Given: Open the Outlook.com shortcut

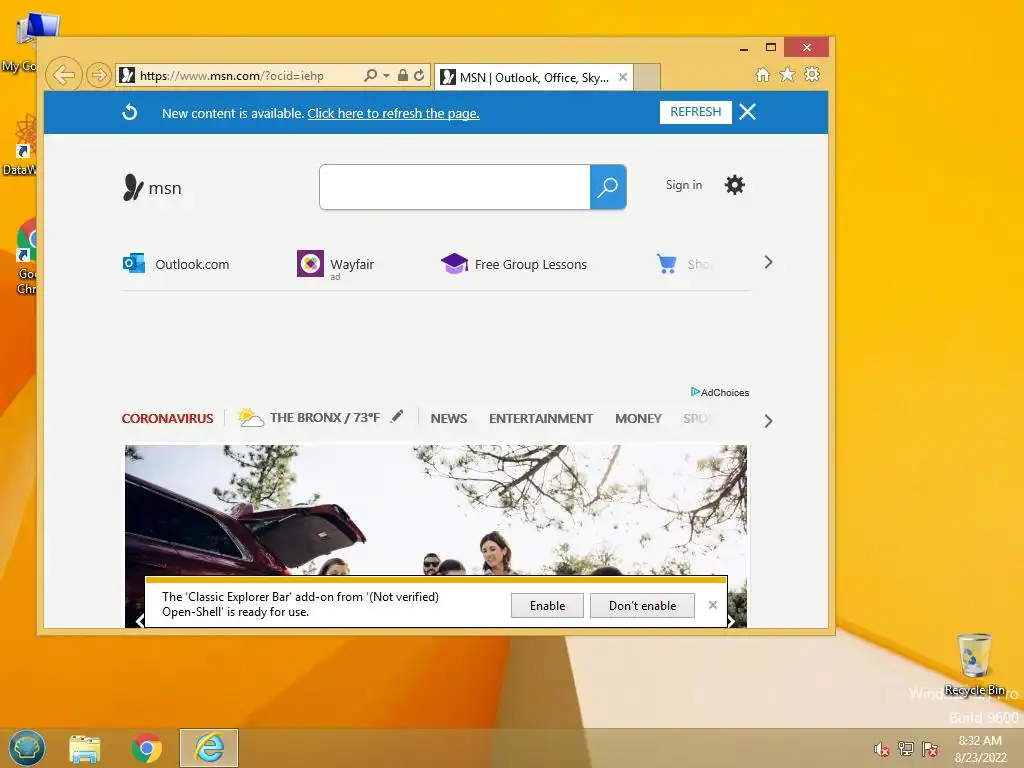Looking at the screenshot, I should tap(176, 264).
